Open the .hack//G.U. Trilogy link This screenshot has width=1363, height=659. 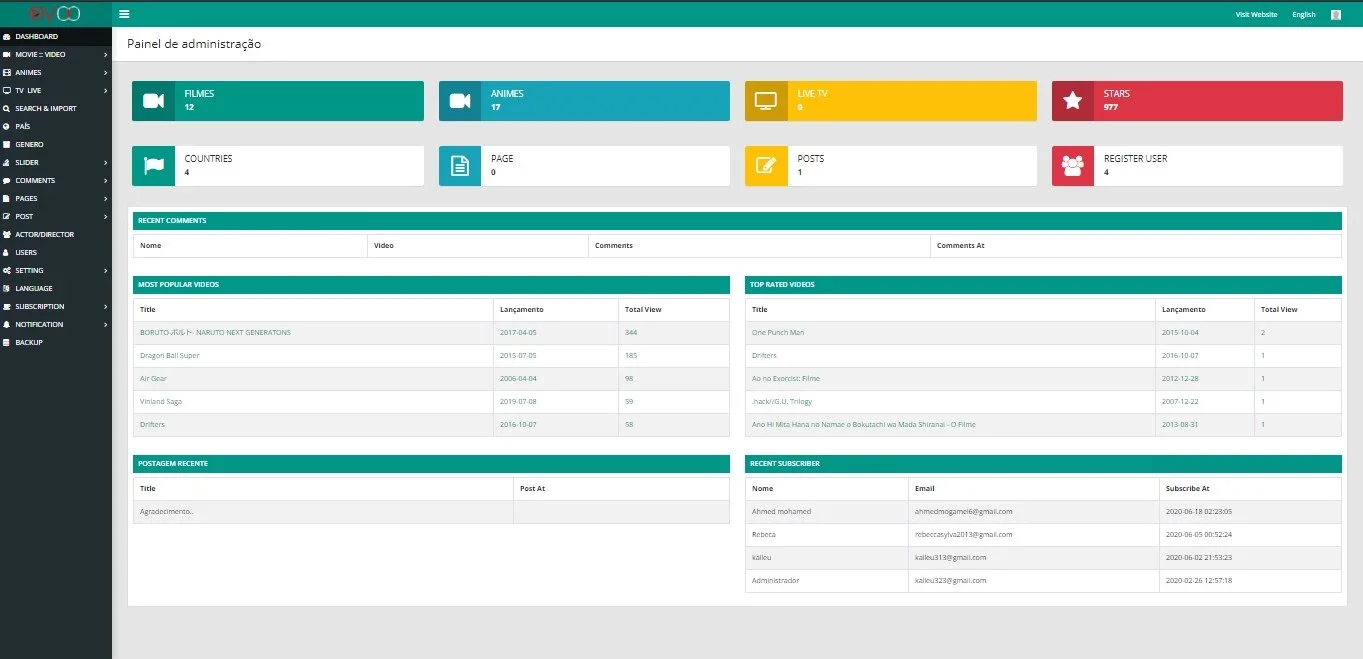[782, 402]
